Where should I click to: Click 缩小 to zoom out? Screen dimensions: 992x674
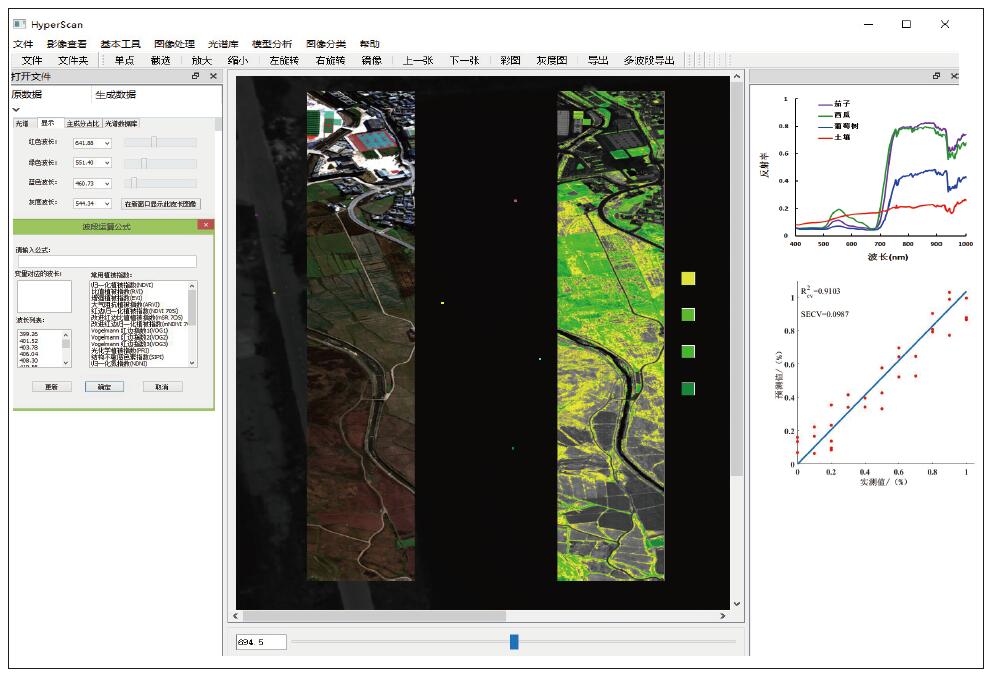pos(238,60)
